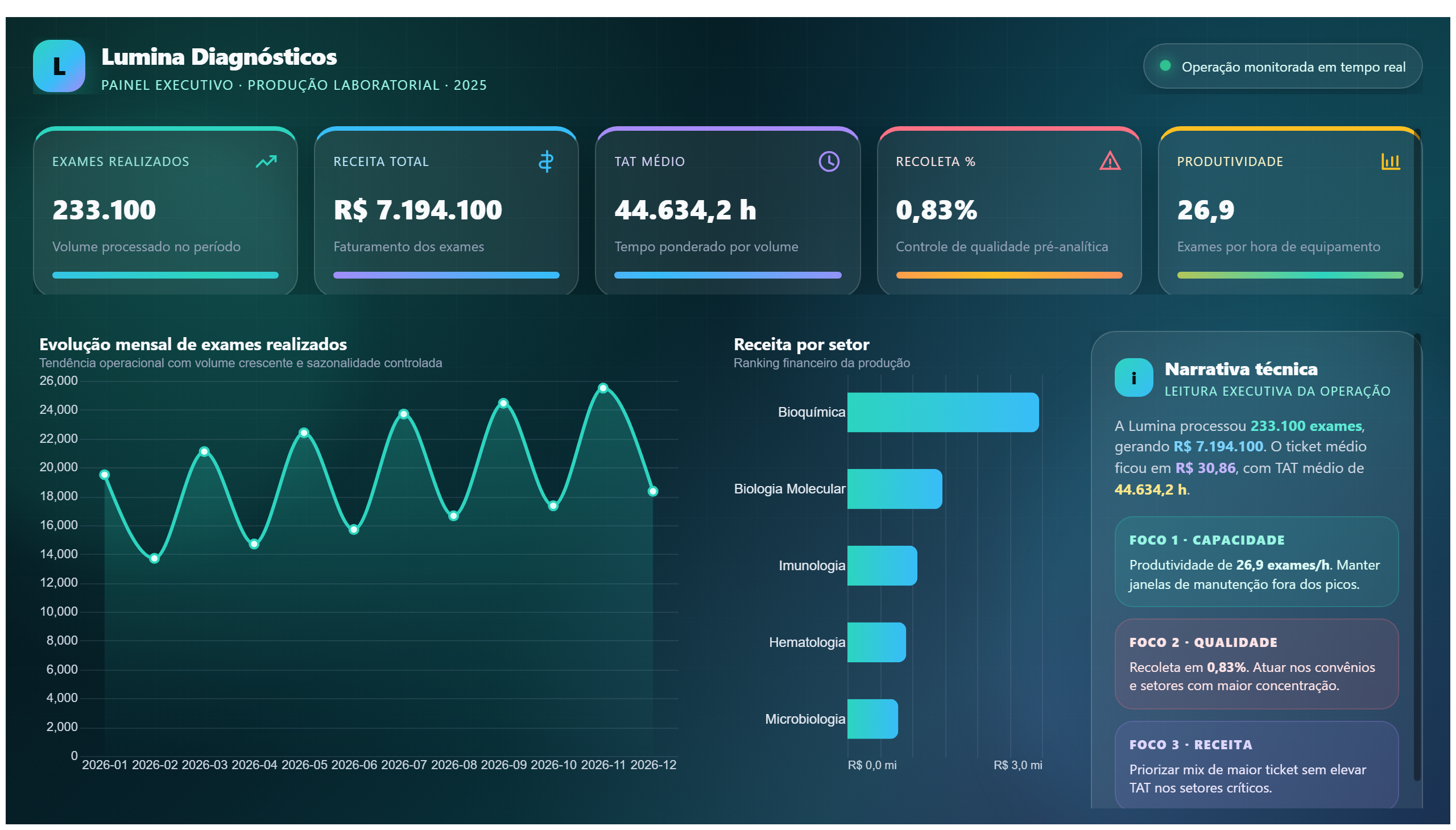
Task: Click the 2026-02 data point on the line chart
Action: tap(155, 559)
